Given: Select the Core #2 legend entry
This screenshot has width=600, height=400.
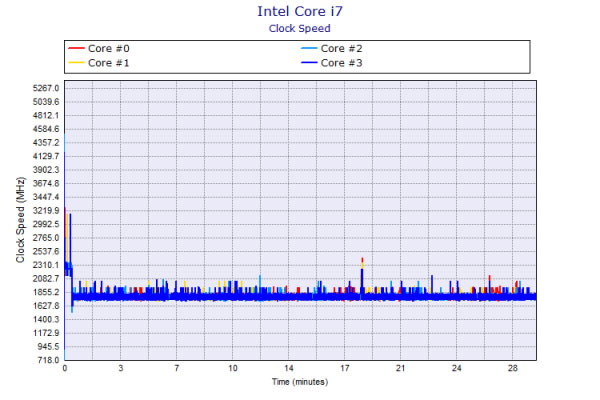Looking at the screenshot, I should [331, 49].
